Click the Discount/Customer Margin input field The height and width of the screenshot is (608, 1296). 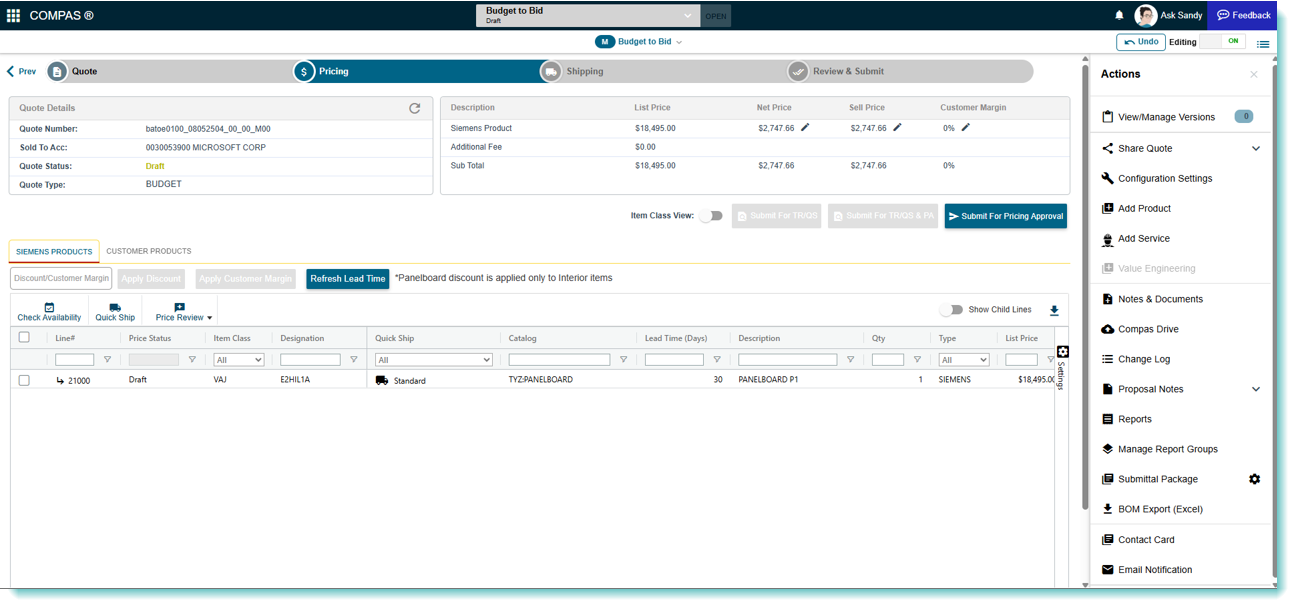(x=61, y=279)
